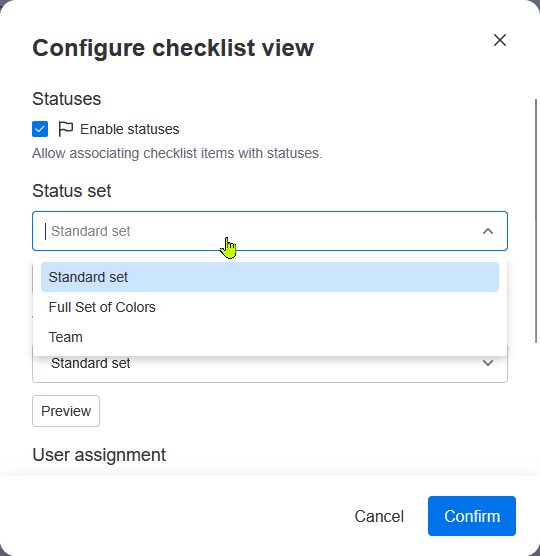The width and height of the screenshot is (540, 556).
Task: Confirm the checklist view settings
Action: (x=472, y=516)
